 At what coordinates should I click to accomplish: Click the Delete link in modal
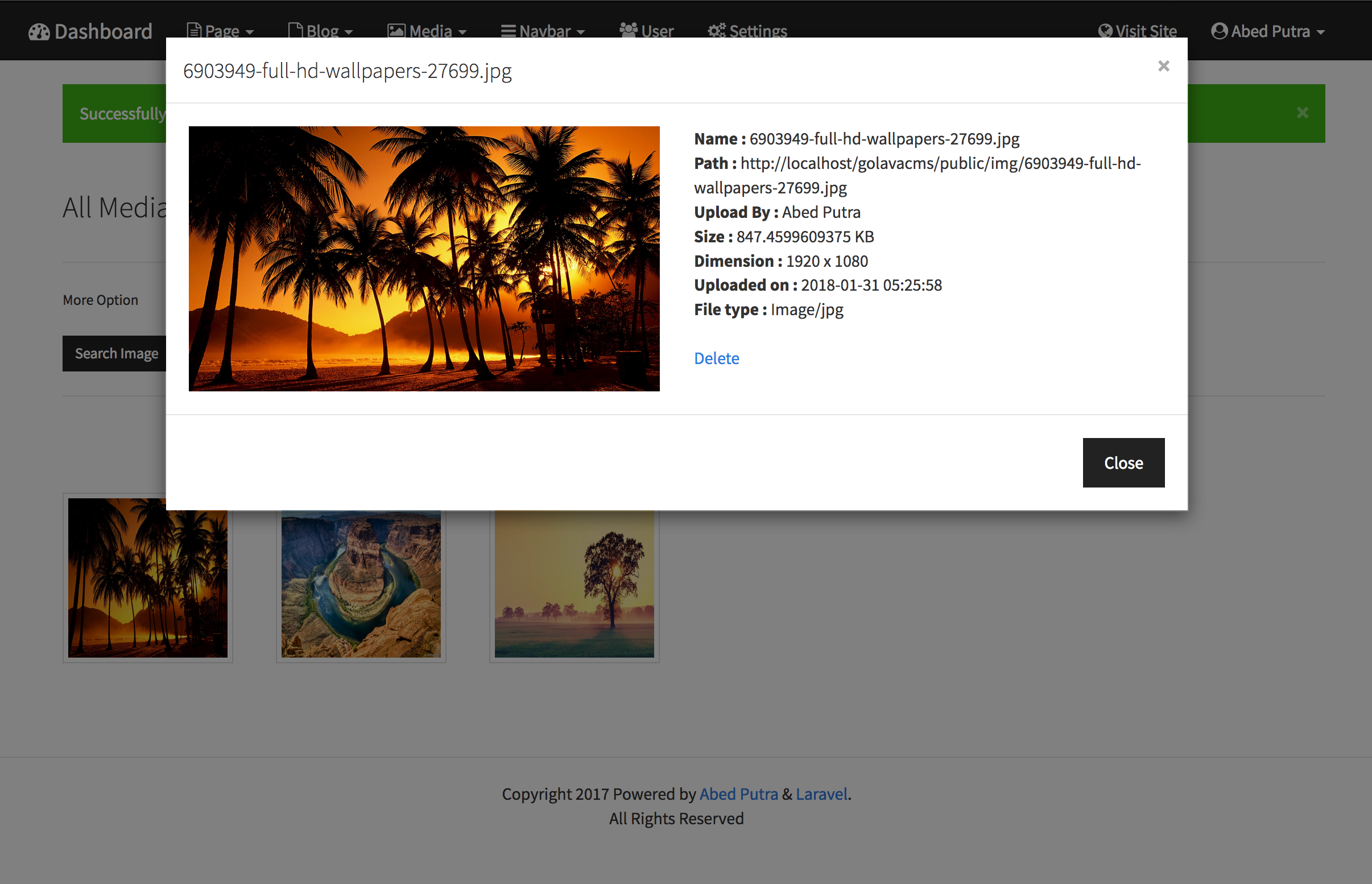[716, 358]
